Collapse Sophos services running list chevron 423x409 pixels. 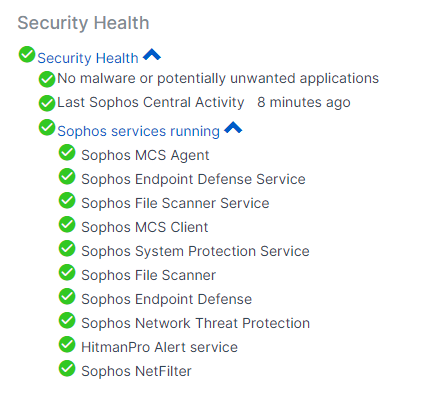pos(233,128)
